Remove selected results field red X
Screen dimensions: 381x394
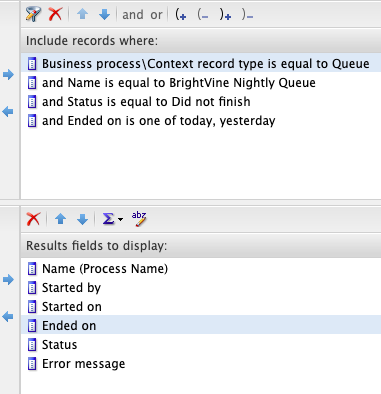pos(33,219)
